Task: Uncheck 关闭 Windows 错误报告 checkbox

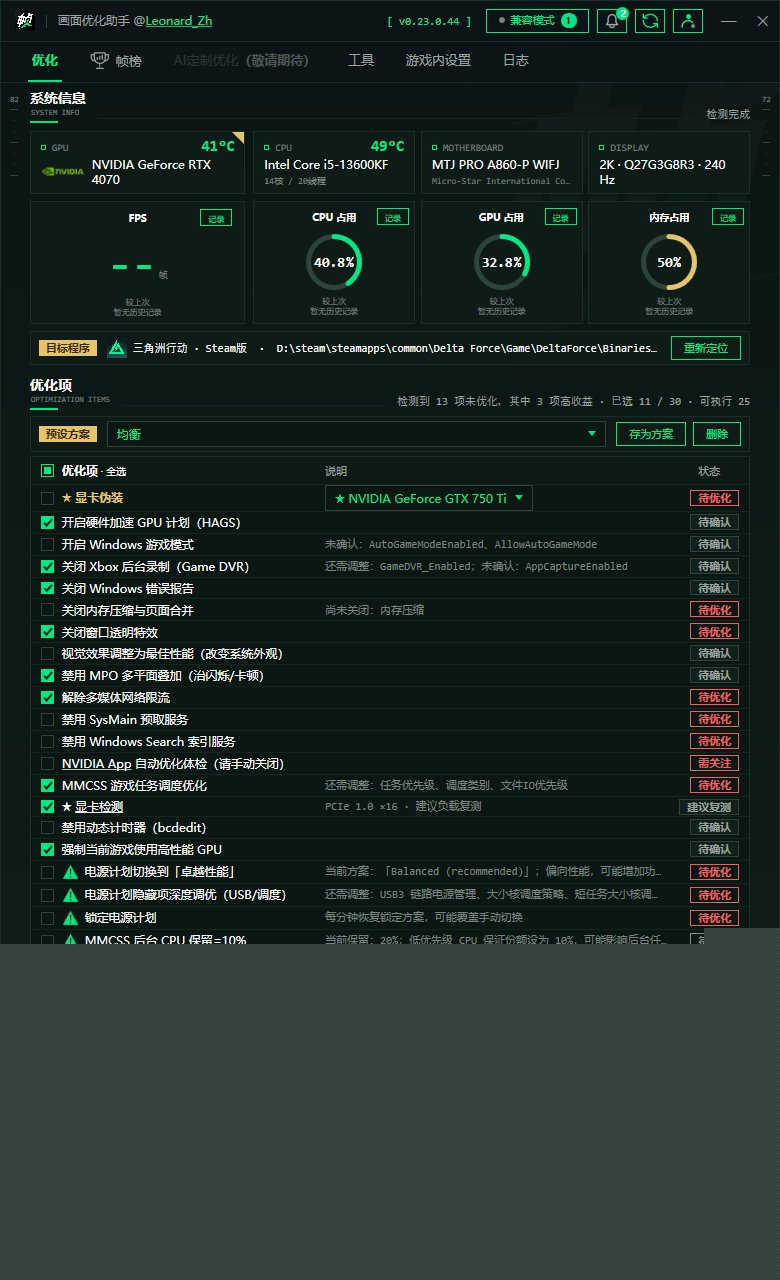Action: [x=47, y=588]
